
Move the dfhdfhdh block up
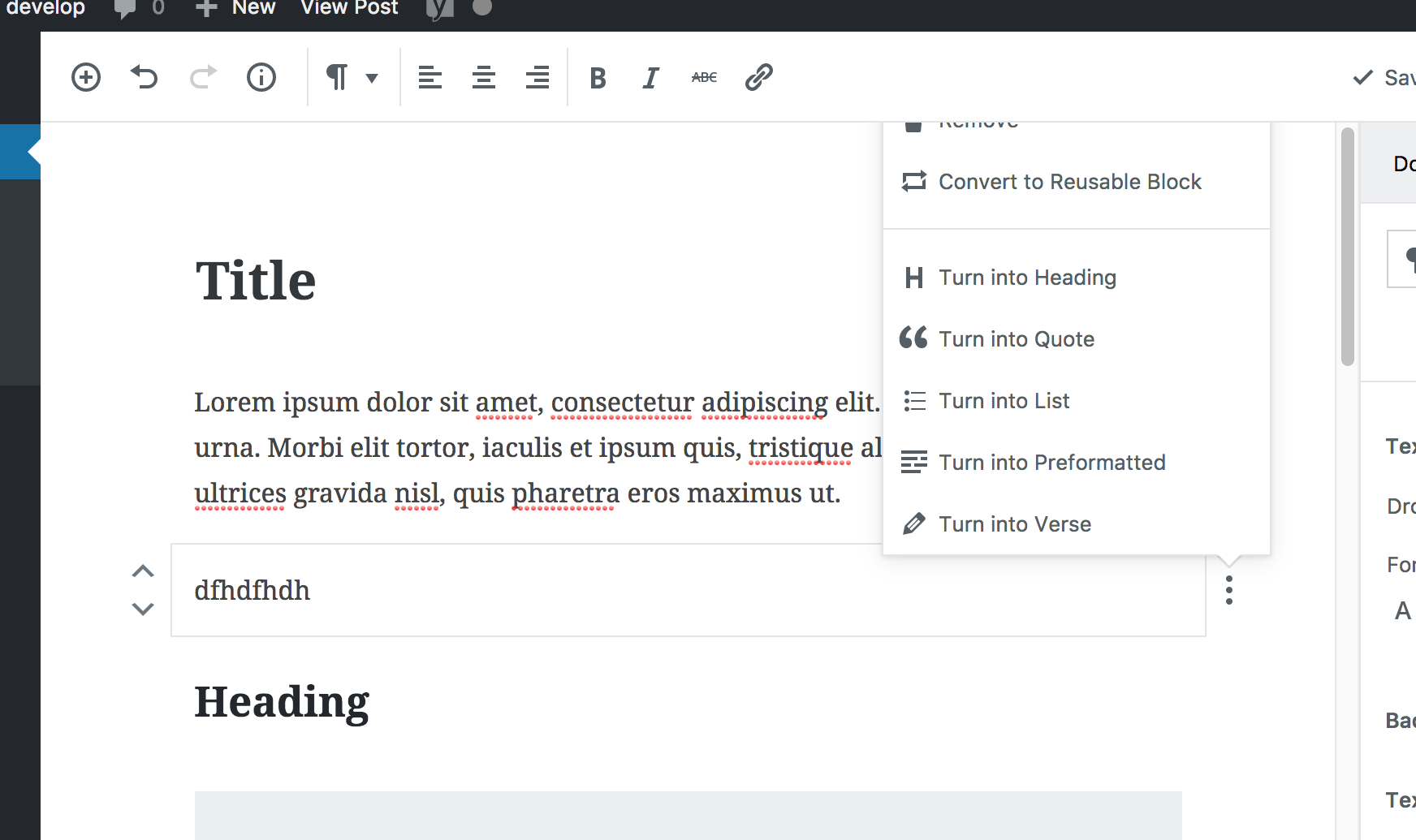click(143, 571)
